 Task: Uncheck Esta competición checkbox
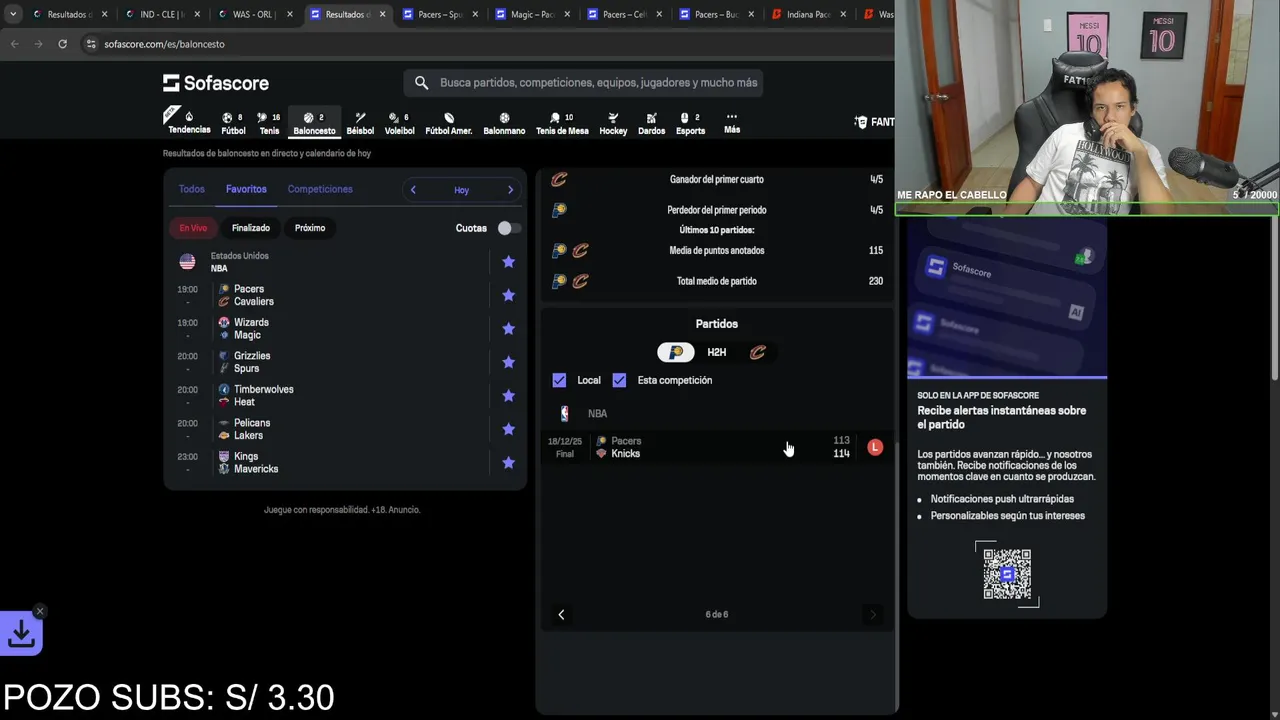point(619,380)
